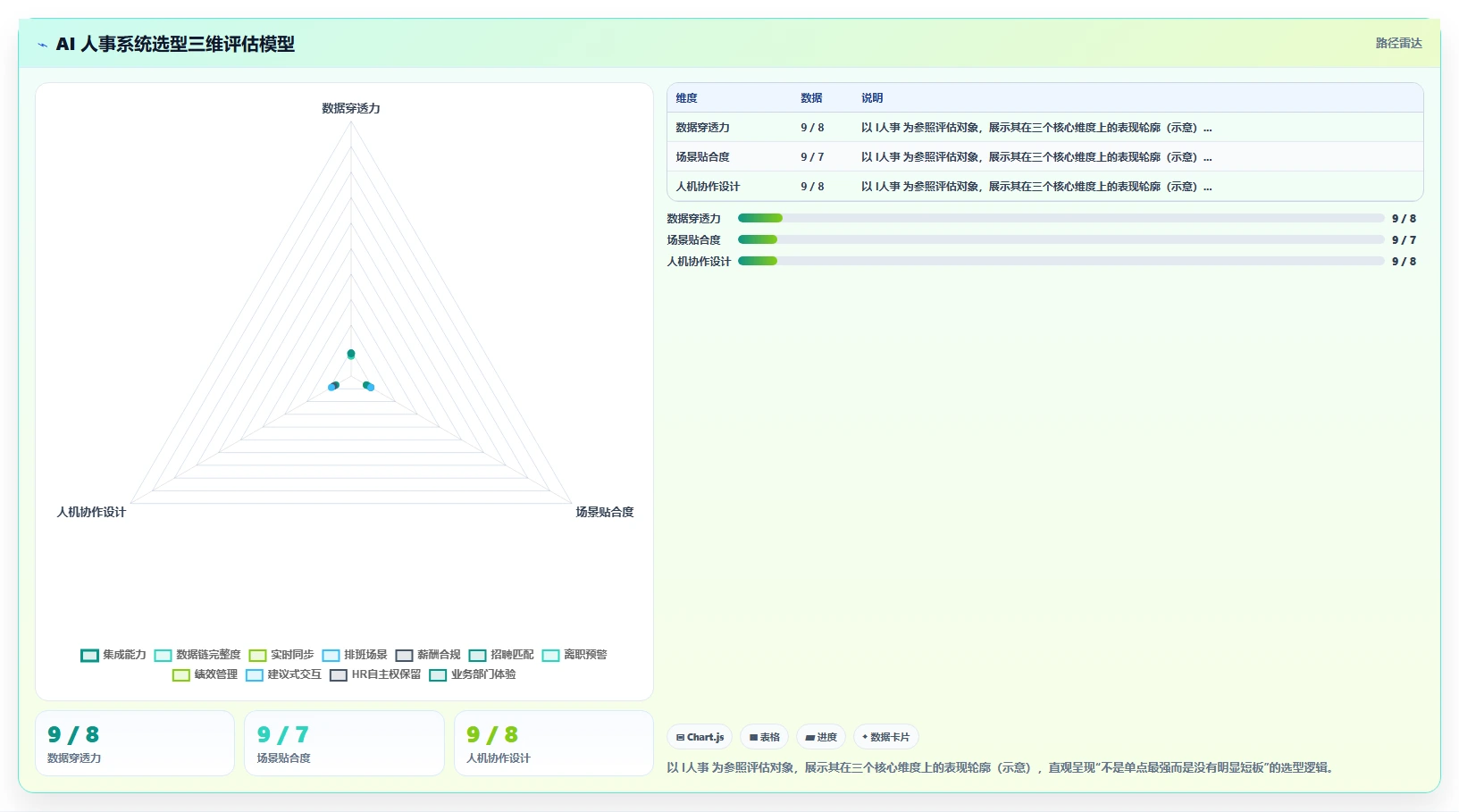Toggle the 数据链完整度 legend entry
This screenshot has width=1459, height=812.
tap(197, 655)
